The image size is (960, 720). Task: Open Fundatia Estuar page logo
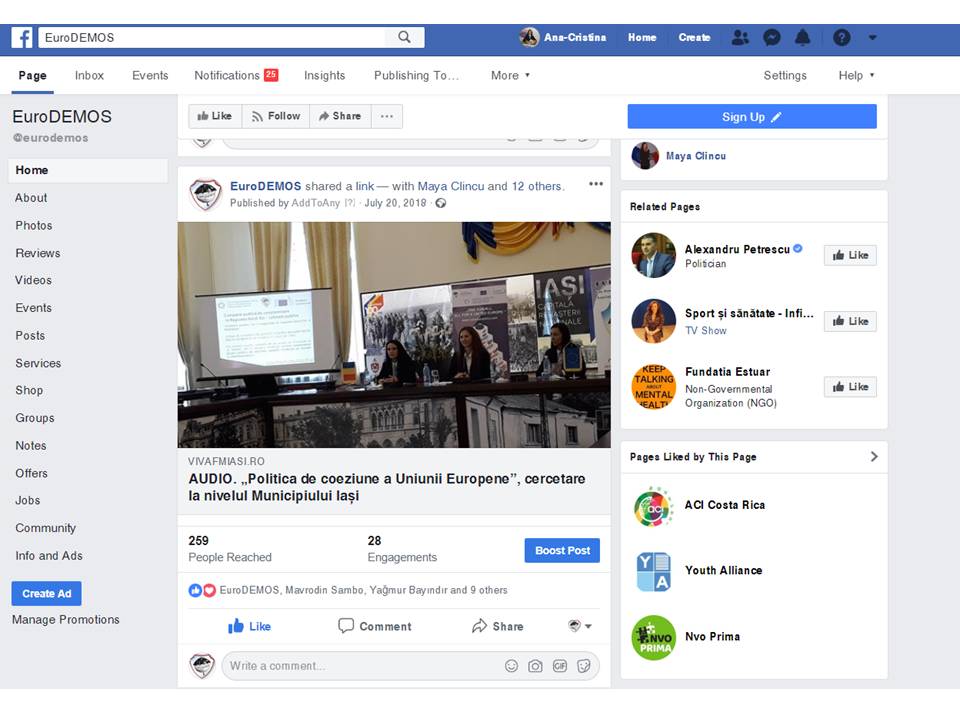pos(653,387)
